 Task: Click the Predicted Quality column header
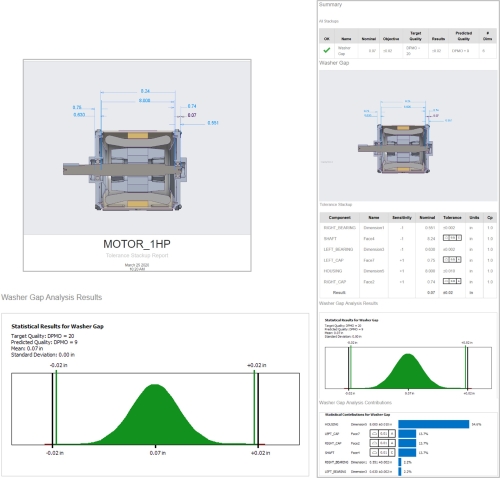click(464, 36)
